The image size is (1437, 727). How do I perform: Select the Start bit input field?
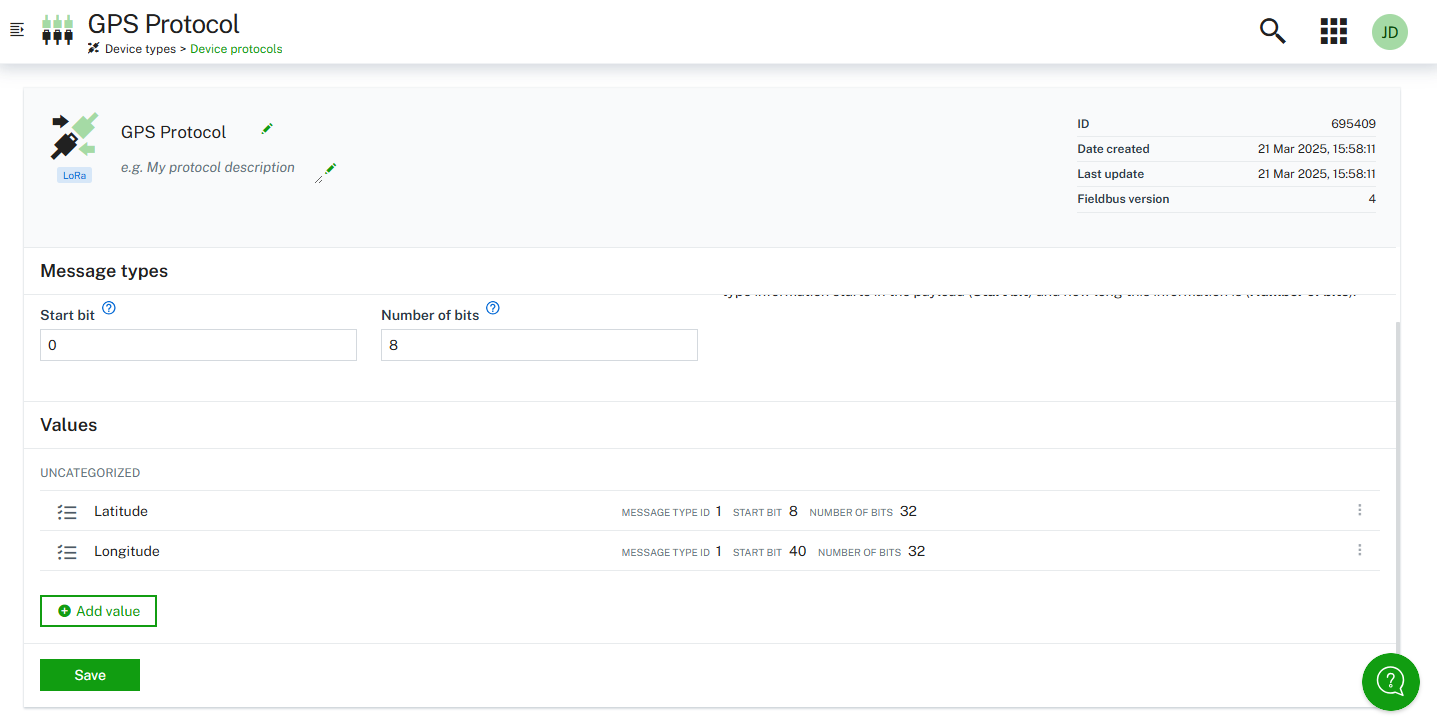[x=197, y=344]
